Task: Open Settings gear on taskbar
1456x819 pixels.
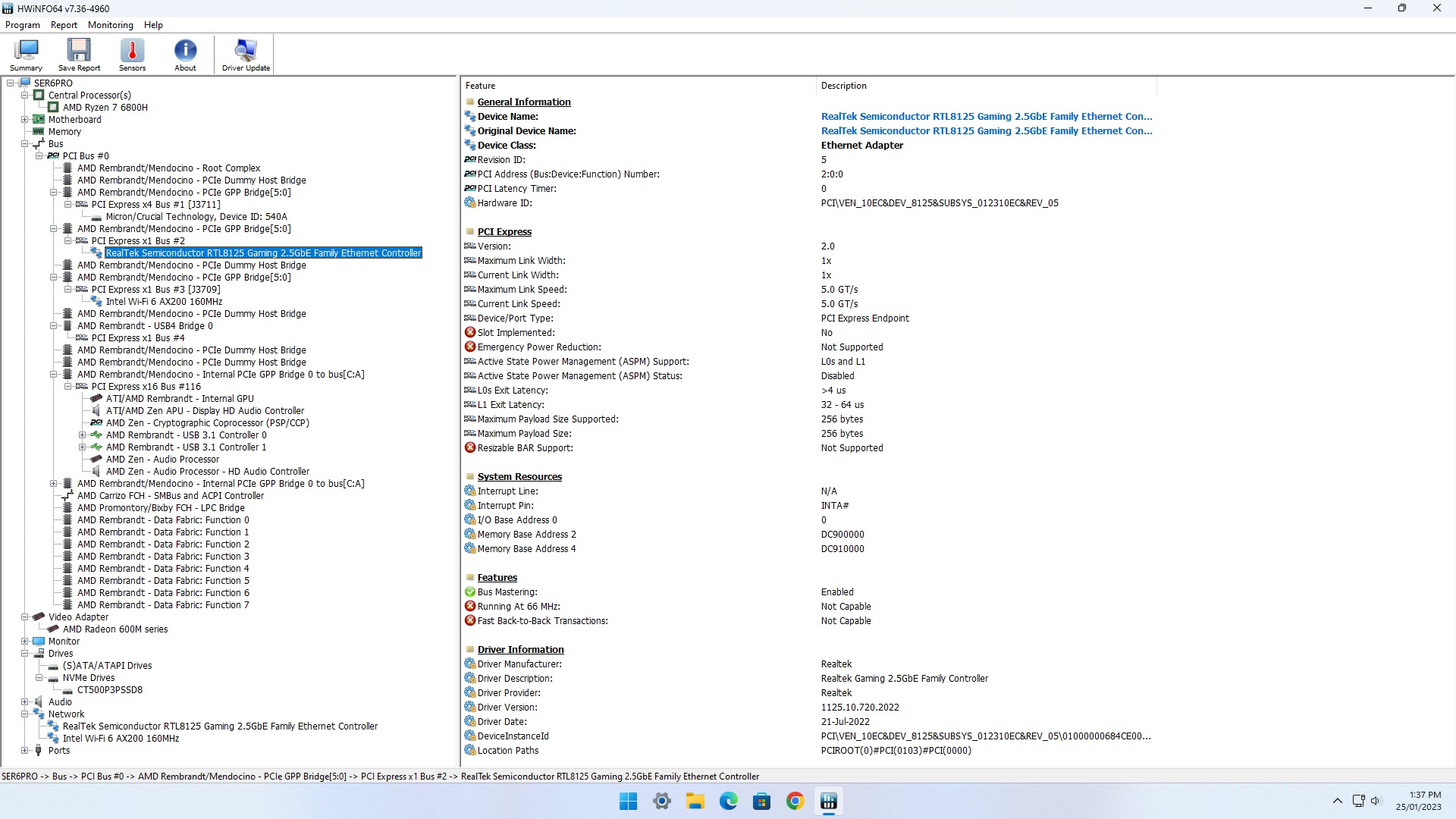Action: pos(662,802)
